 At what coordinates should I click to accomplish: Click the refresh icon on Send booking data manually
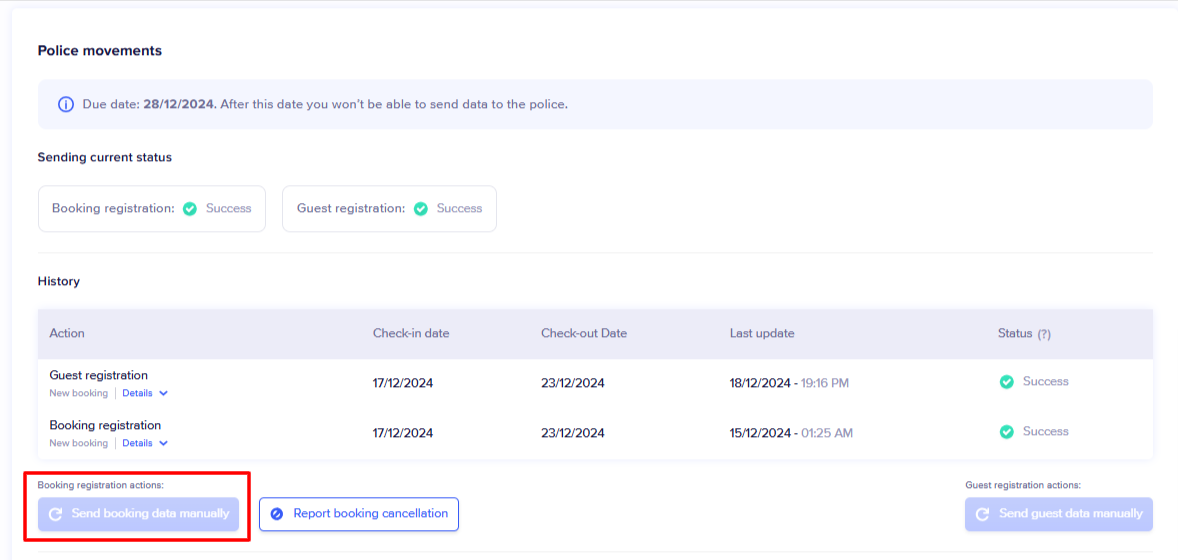point(55,514)
